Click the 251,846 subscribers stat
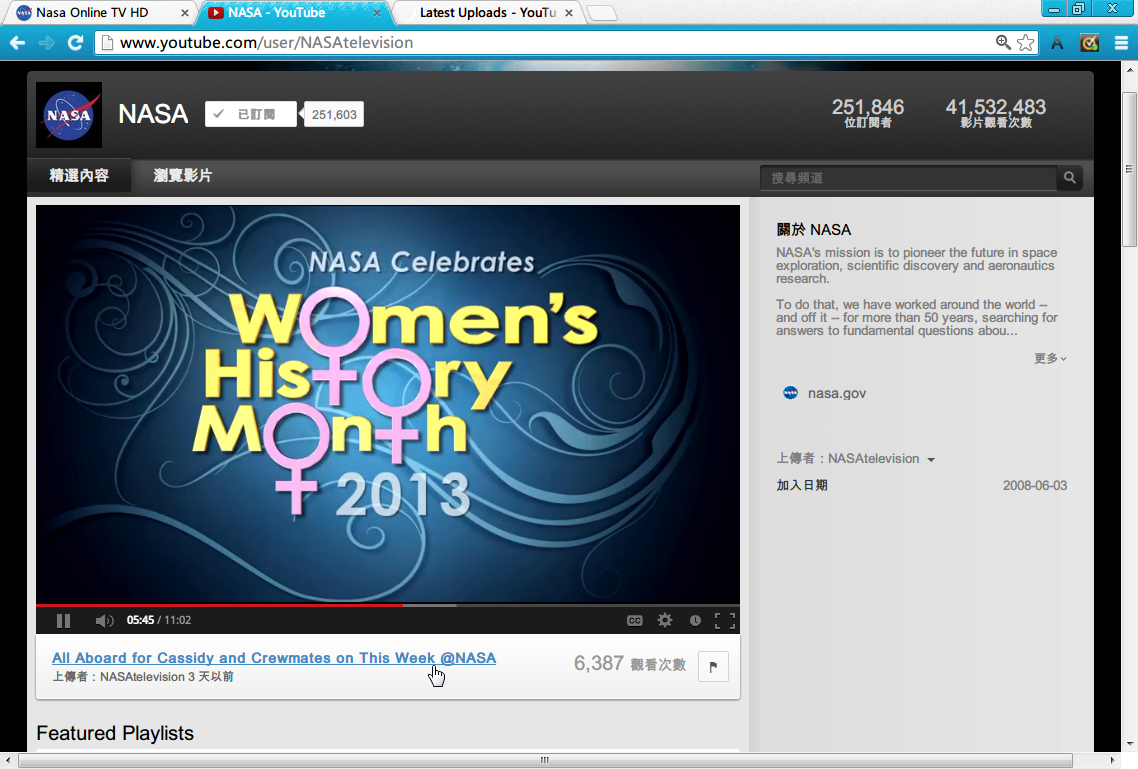The image size is (1138, 769). click(x=867, y=112)
